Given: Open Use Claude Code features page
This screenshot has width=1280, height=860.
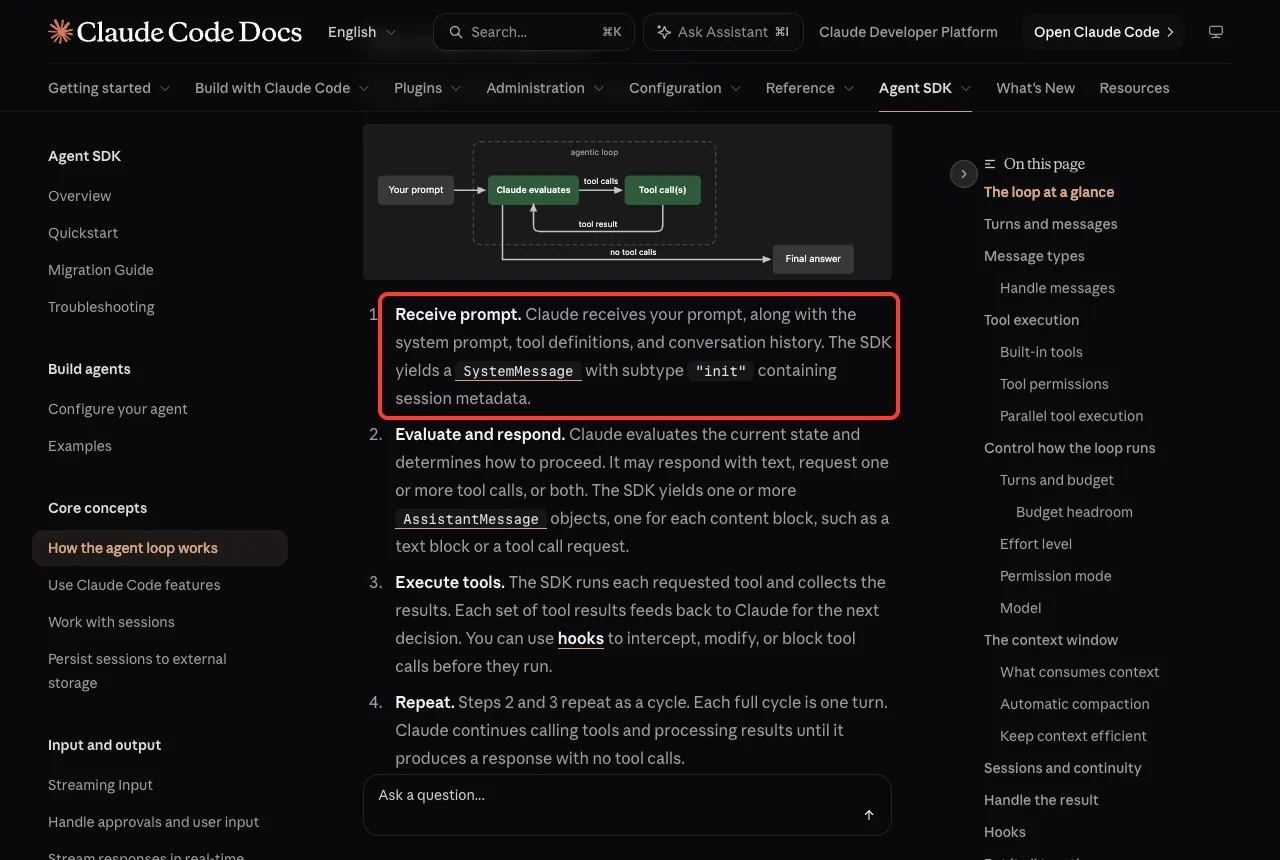Looking at the screenshot, I should click(x=134, y=585).
